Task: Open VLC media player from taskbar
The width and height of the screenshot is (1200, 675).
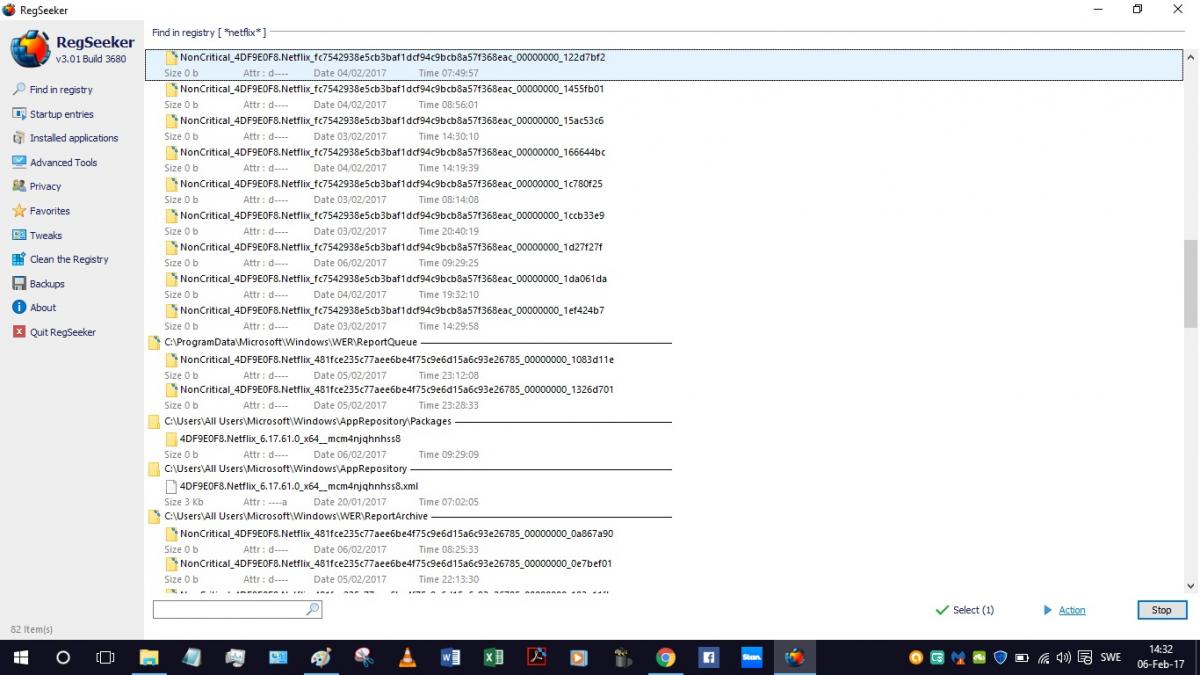Action: click(407, 658)
